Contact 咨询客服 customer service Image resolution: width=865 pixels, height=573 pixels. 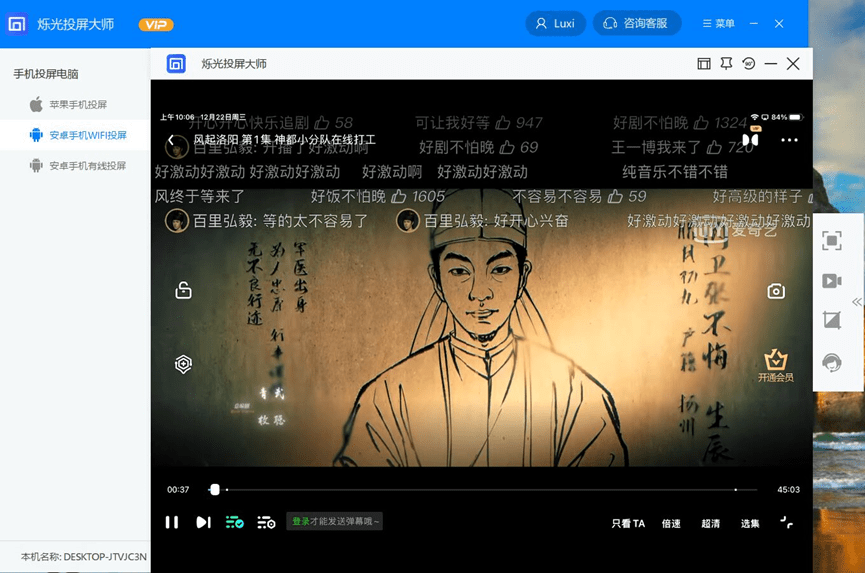click(637, 24)
